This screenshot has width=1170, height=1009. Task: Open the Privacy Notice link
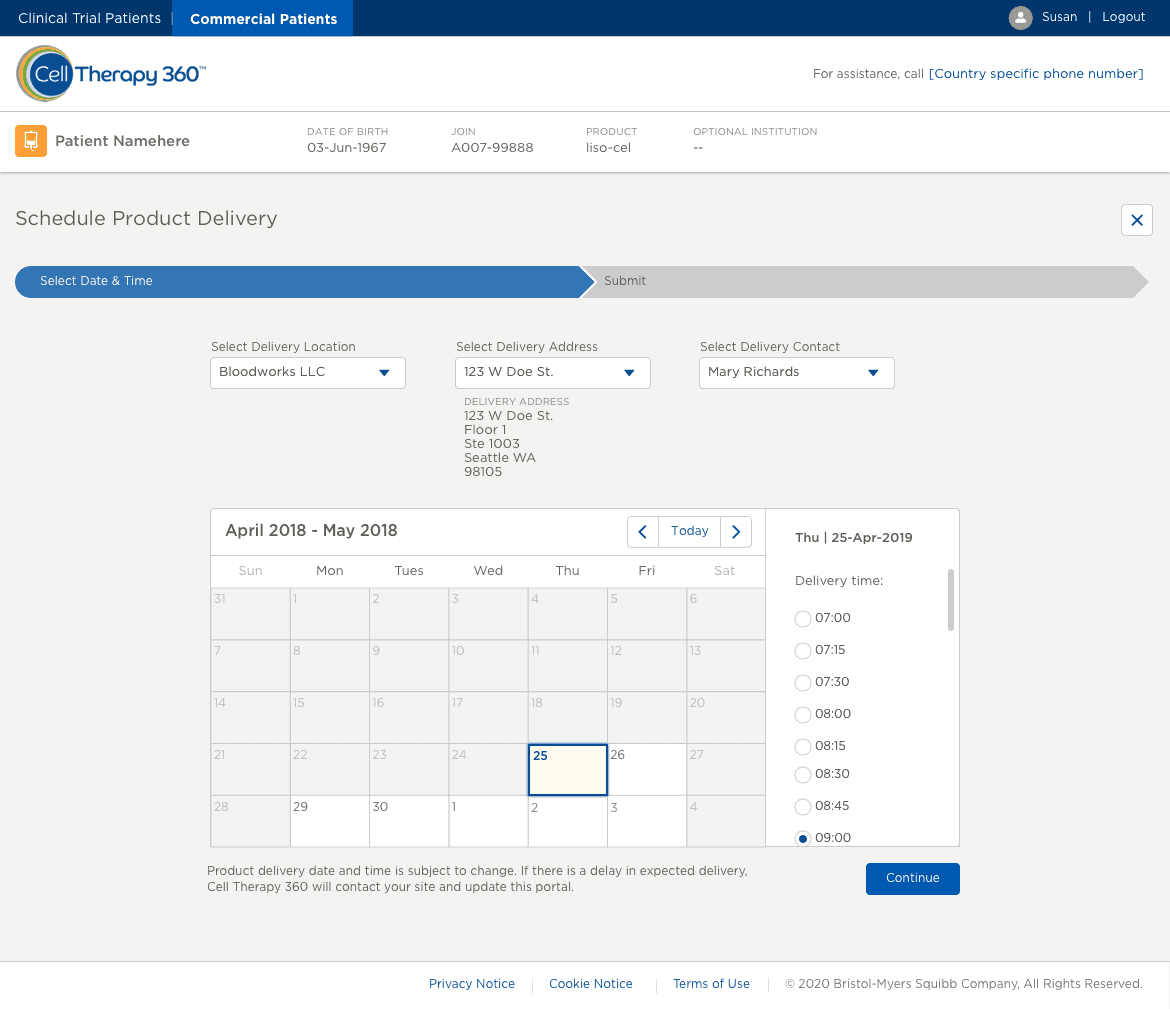(x=472, y=984)
